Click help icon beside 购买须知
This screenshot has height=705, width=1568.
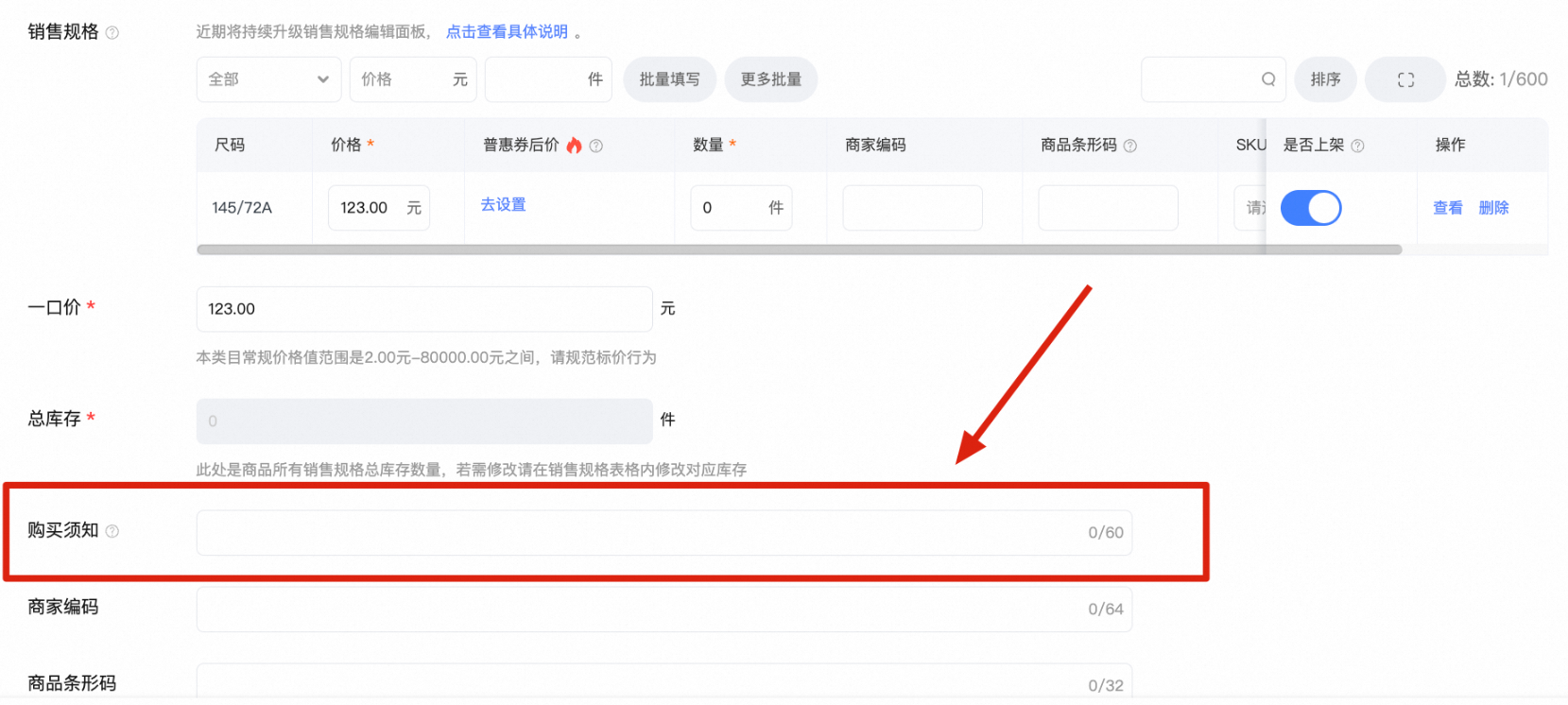(x=112, y=531)
